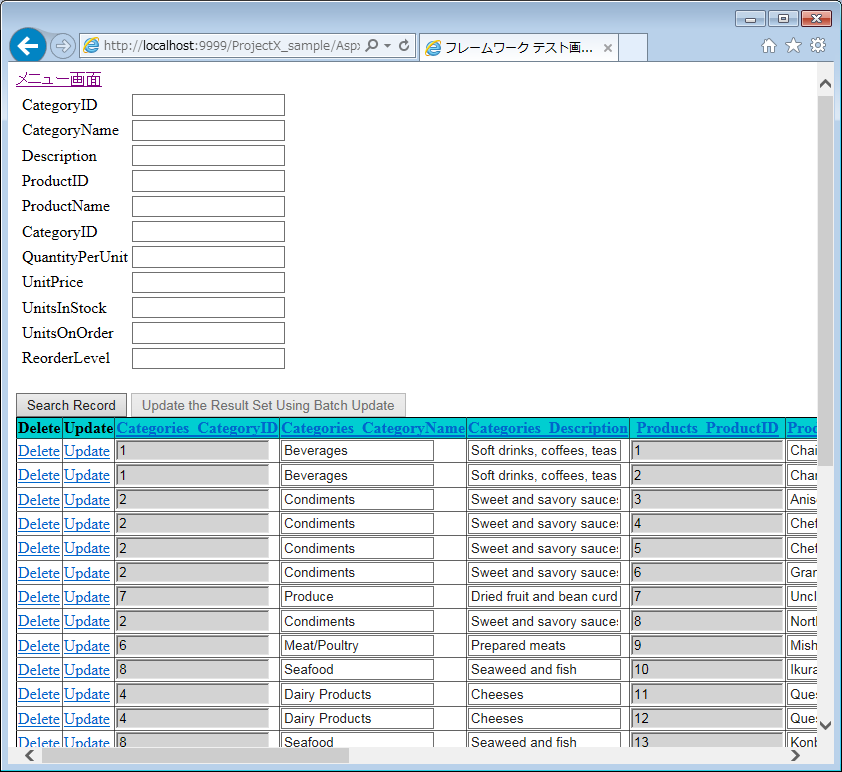Image resolution: width=842 pixels, height=772 pixels.
Task: Open the Home page icon
Action: tap(769, 46)
